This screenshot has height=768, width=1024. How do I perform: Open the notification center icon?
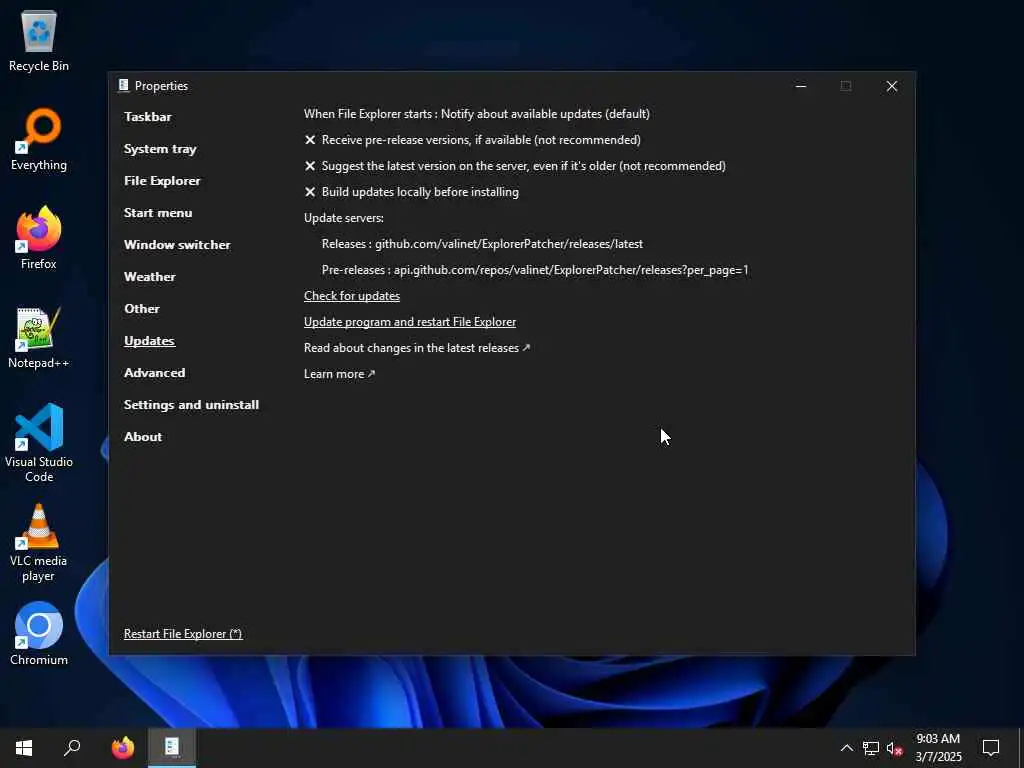tap(991, 748)
